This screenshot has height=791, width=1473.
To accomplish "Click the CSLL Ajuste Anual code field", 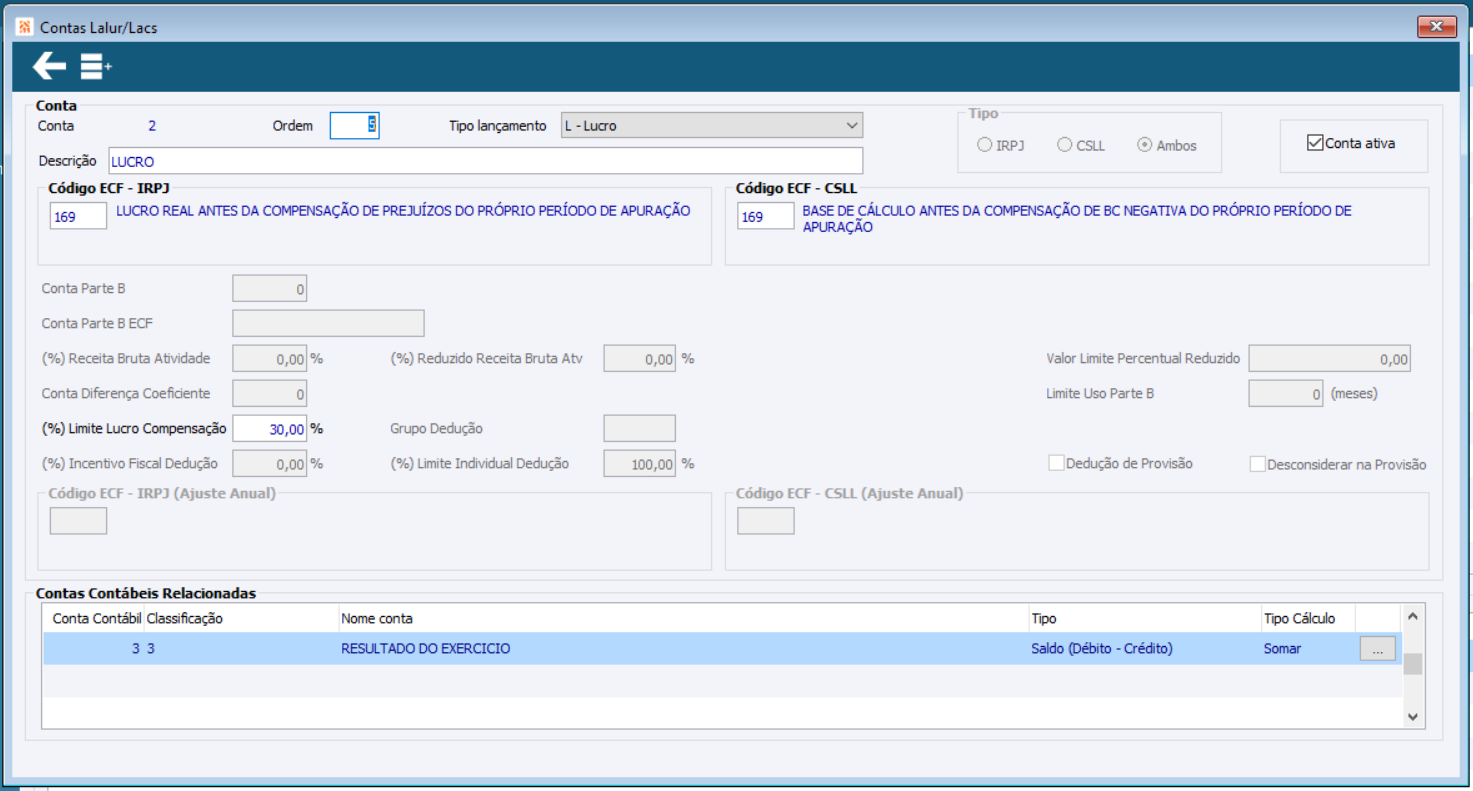I will (766, 521).
